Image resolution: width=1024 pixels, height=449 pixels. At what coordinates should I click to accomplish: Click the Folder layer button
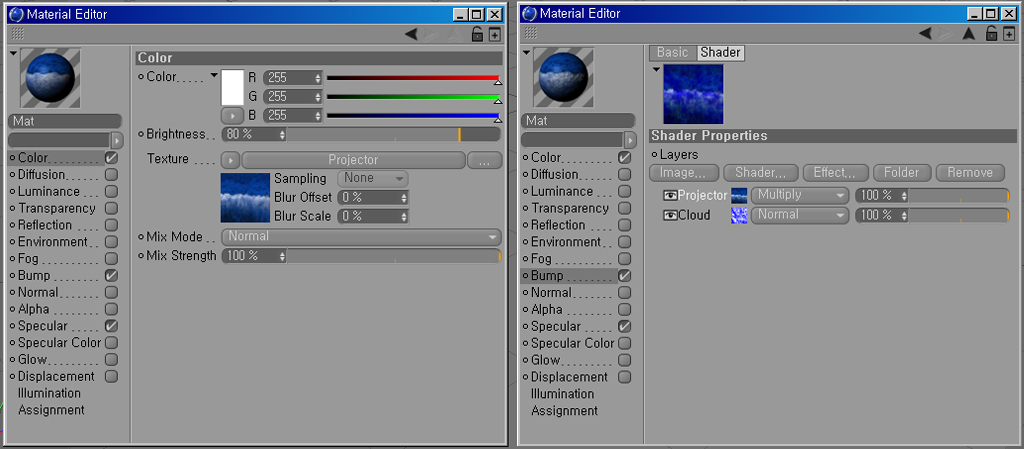[x=901, y=173]
